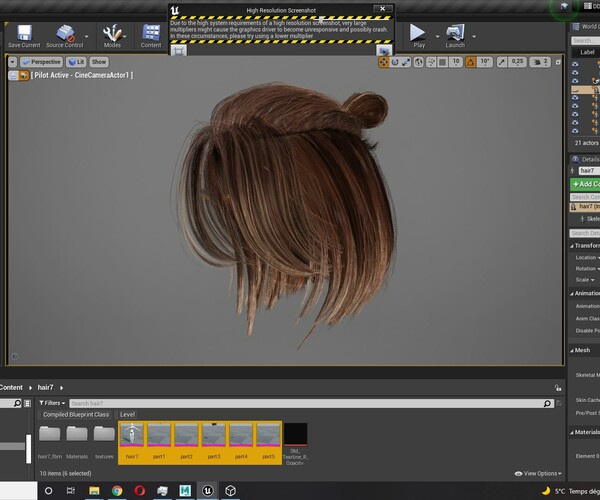Open the Launch options dropdown arrow
This screenshot has width=600, height=500.
point(474,36)
